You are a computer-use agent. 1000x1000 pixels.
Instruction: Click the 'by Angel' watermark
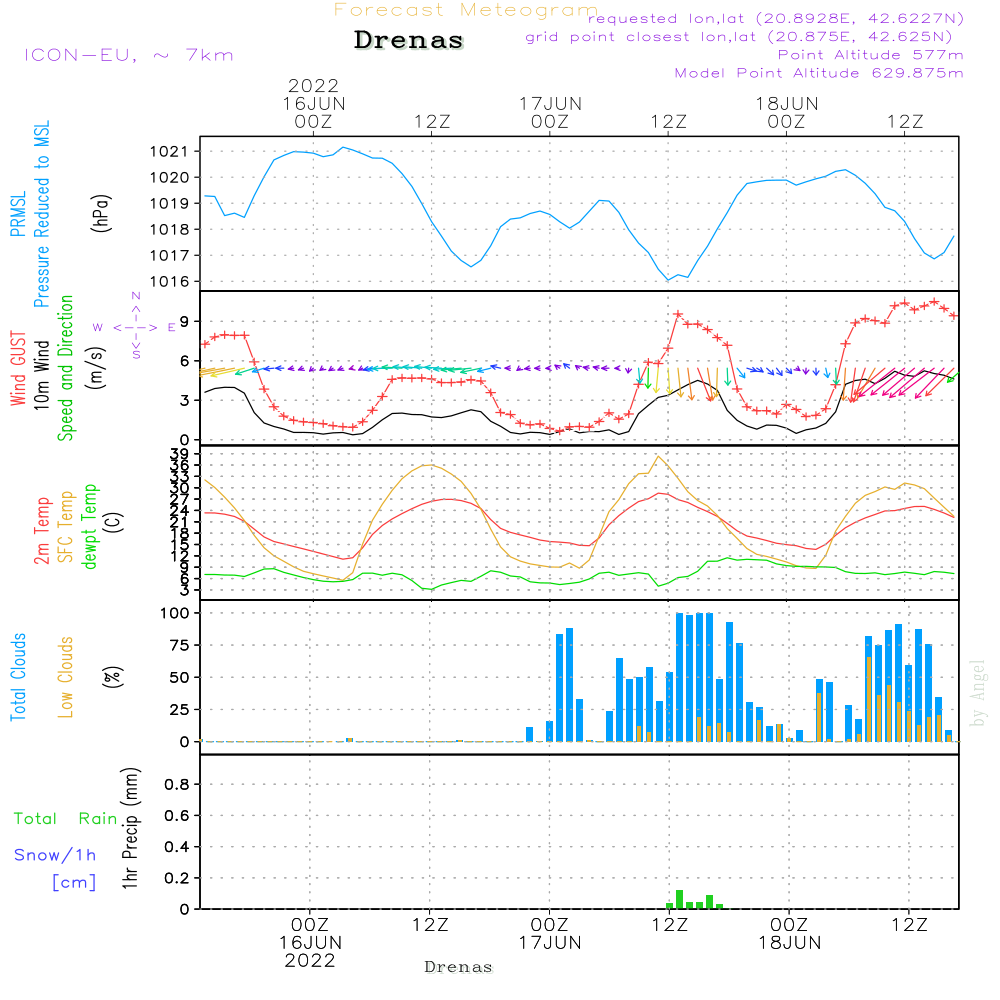point(978,692)
